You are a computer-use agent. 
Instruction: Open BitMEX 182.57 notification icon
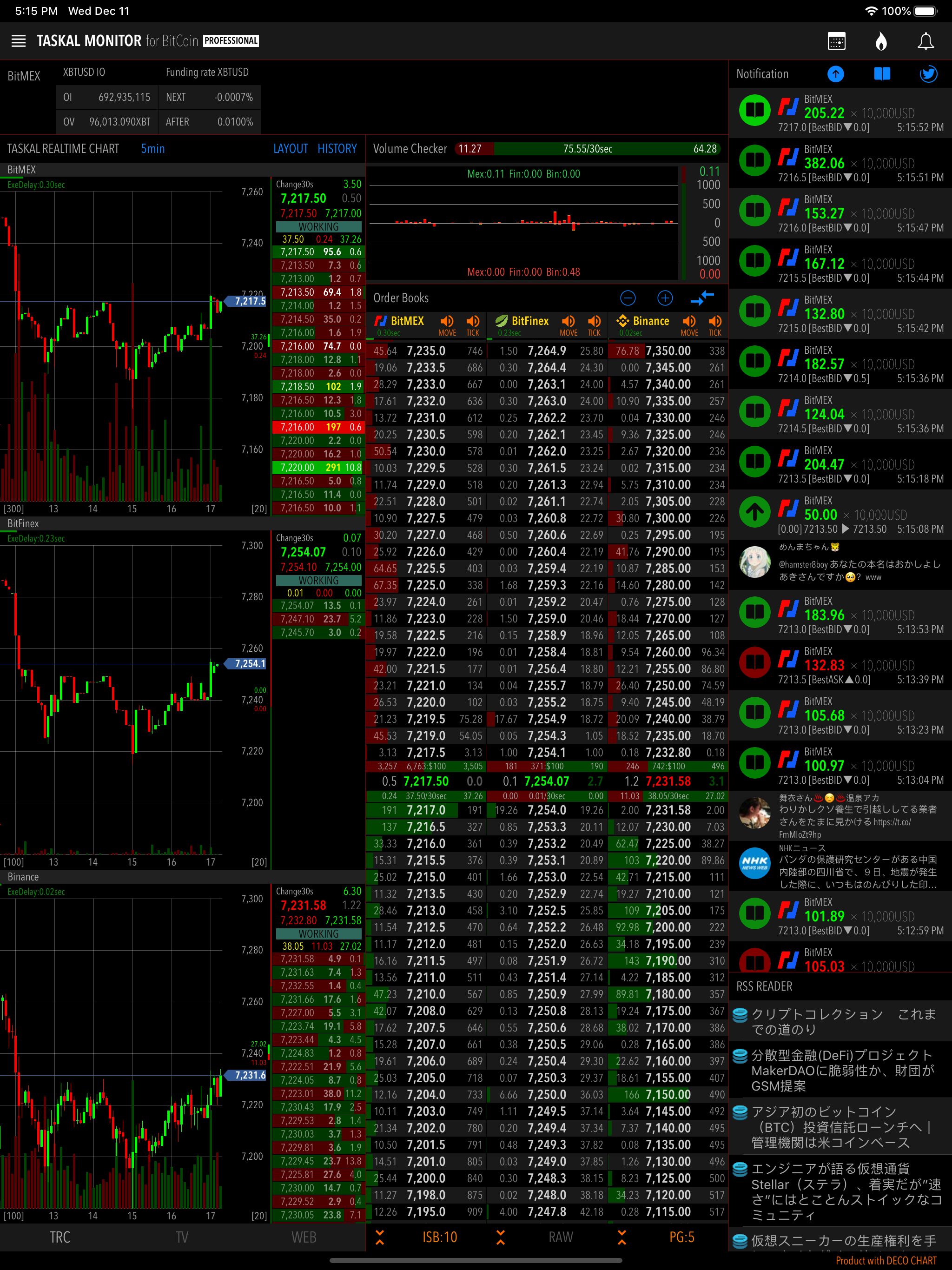coord(754,362)
